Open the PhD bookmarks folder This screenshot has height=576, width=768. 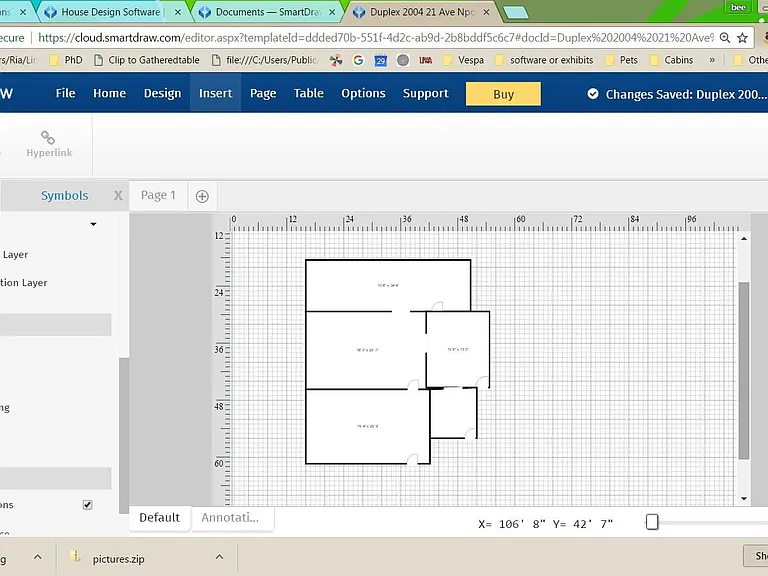coord(66,60)
